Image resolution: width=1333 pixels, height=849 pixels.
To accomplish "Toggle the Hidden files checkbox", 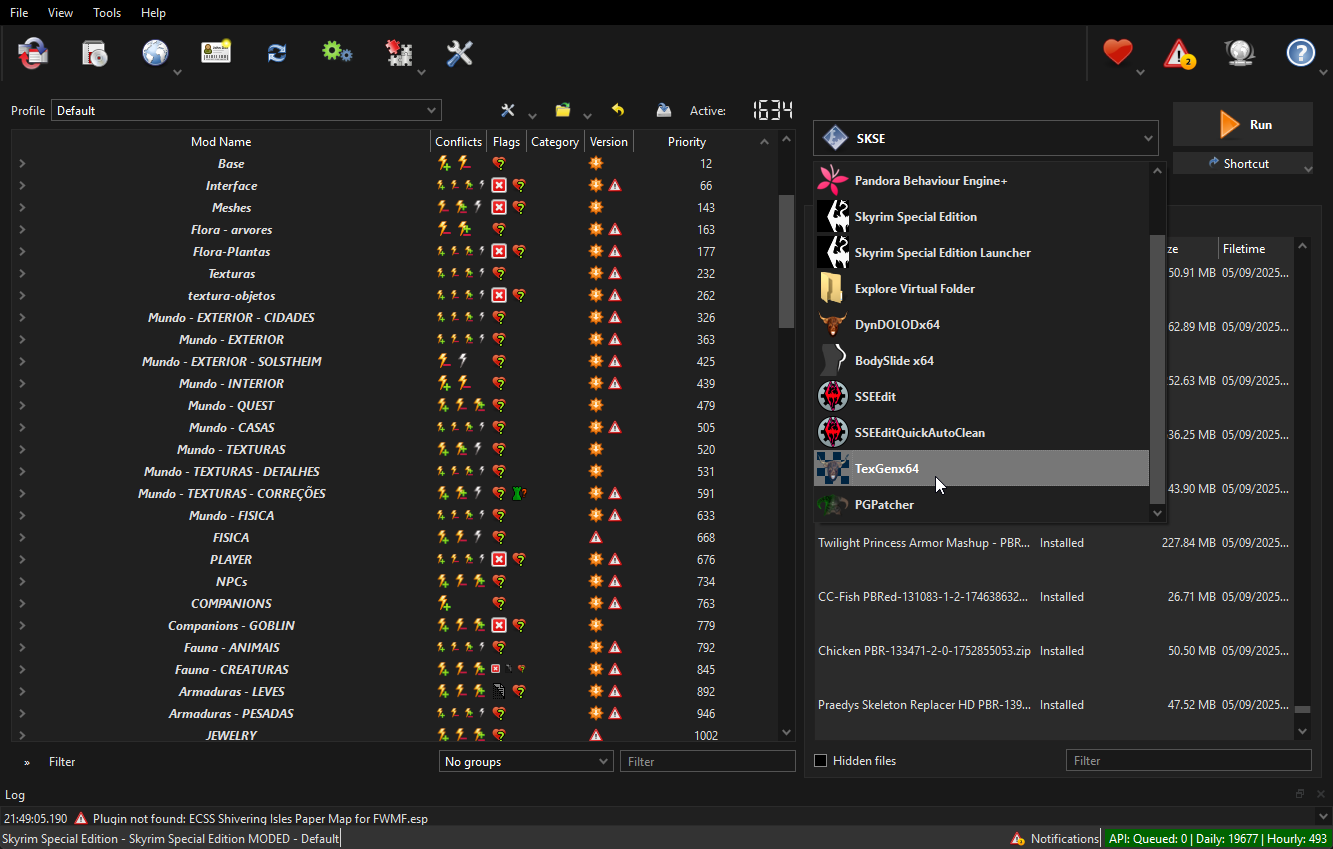I will (x=821, y=761).
